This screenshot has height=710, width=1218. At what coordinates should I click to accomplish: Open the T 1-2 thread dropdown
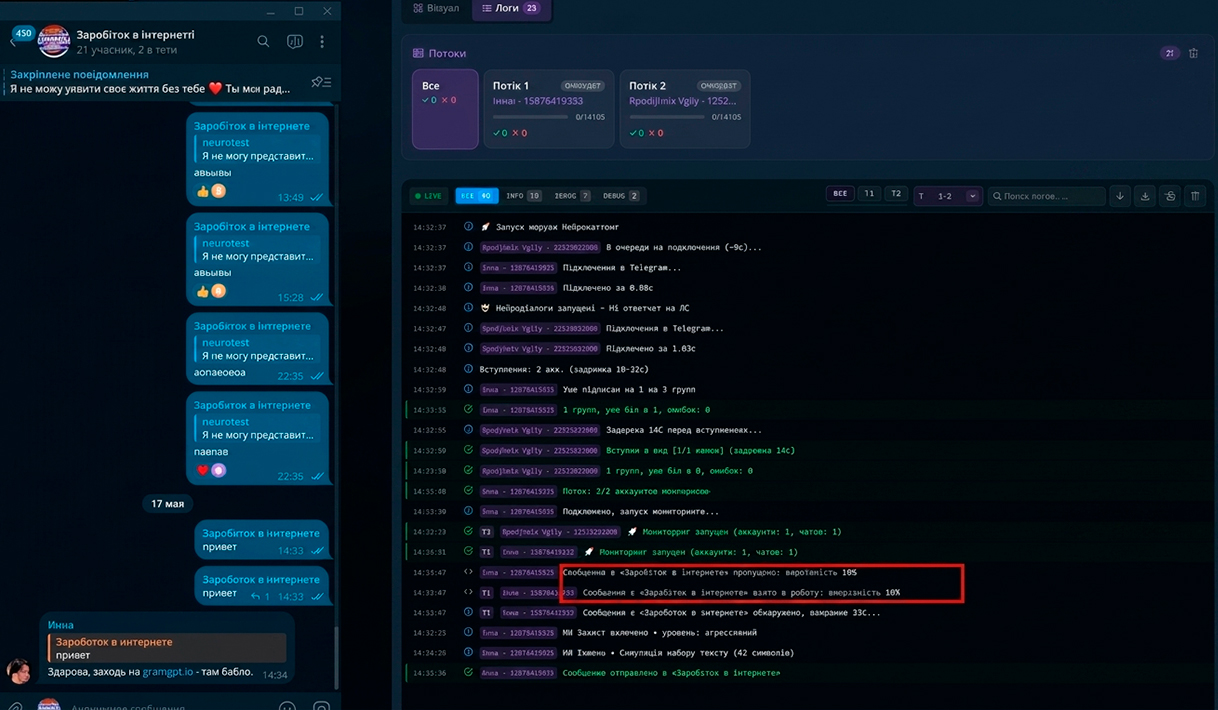click(947, 196)
